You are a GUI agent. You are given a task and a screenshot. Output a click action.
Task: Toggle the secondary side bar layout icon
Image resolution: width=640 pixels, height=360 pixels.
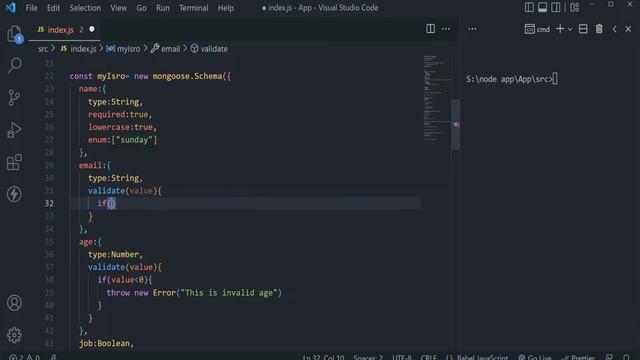pos(556,7)
